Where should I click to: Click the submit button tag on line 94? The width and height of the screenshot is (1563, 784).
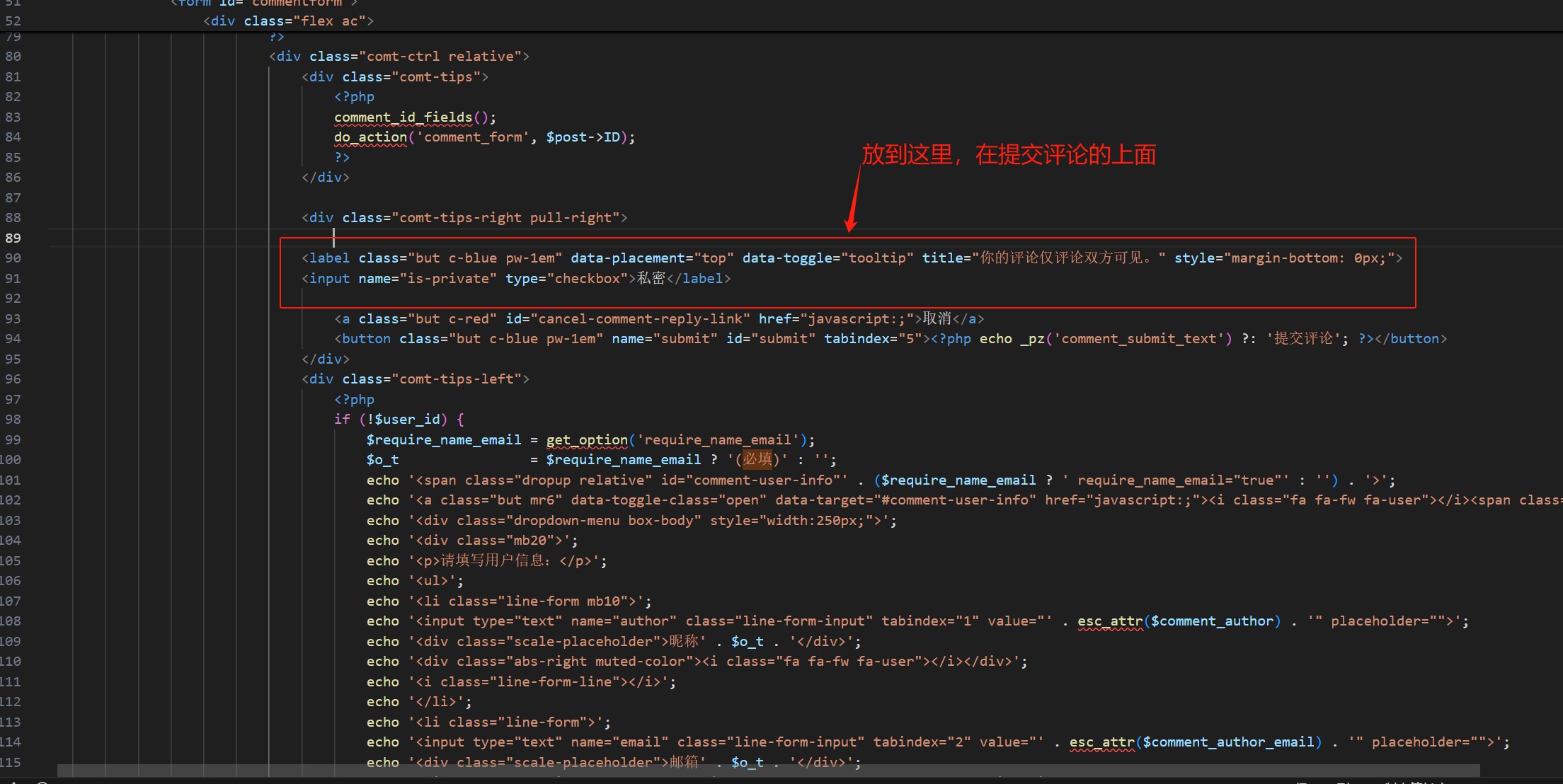[x=891, y=338]
